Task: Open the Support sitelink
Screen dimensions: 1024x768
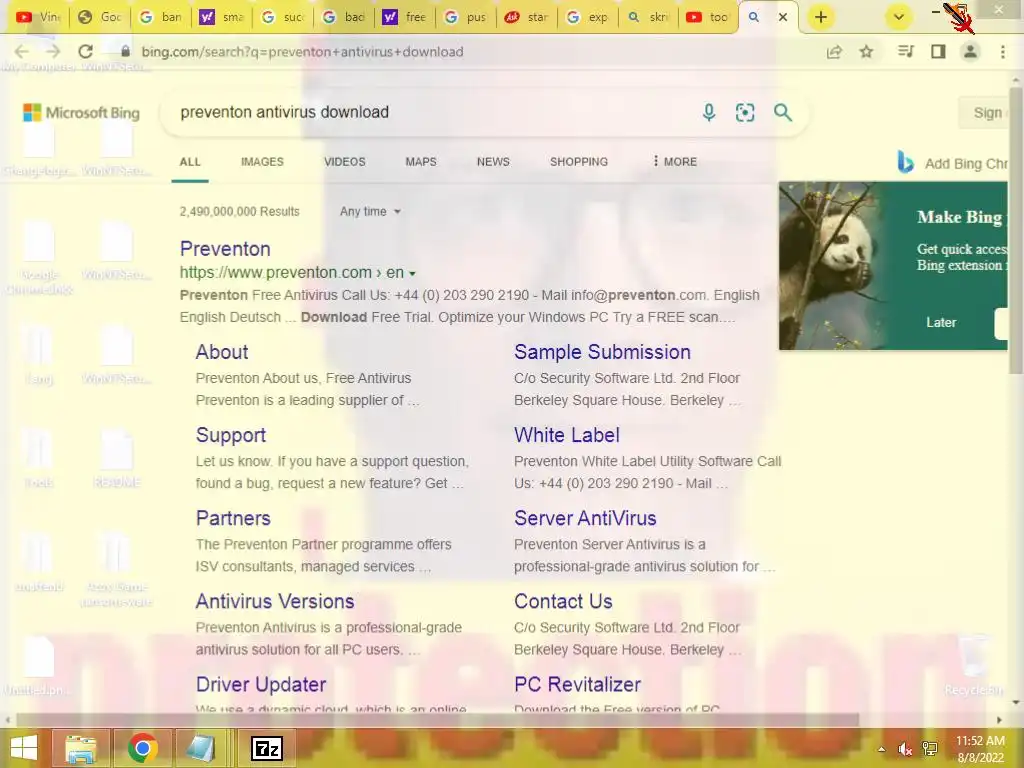Action: (231, 435)
